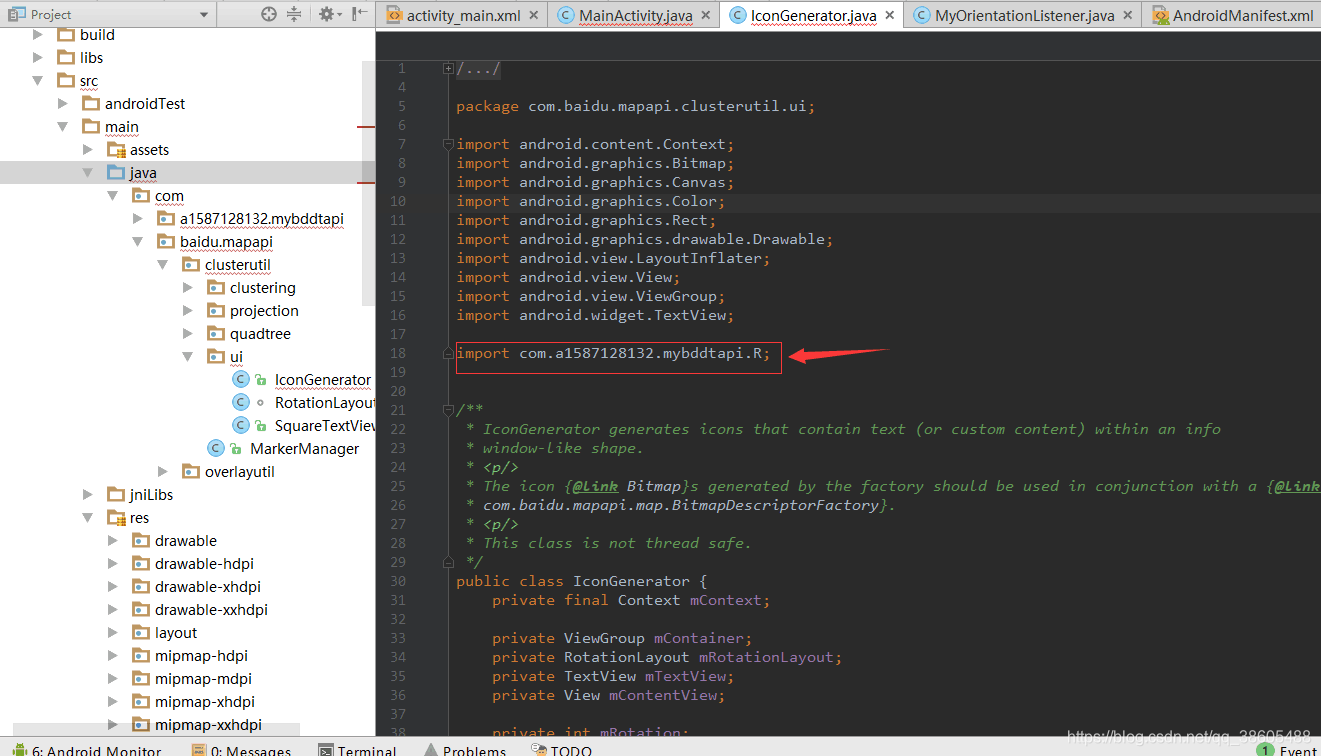Image resolution: width=1321 pixels, height=756 pixels.
Task: Click the collapse all icon in Project panel
Action: pyautogui.click(x=294, y=14)
